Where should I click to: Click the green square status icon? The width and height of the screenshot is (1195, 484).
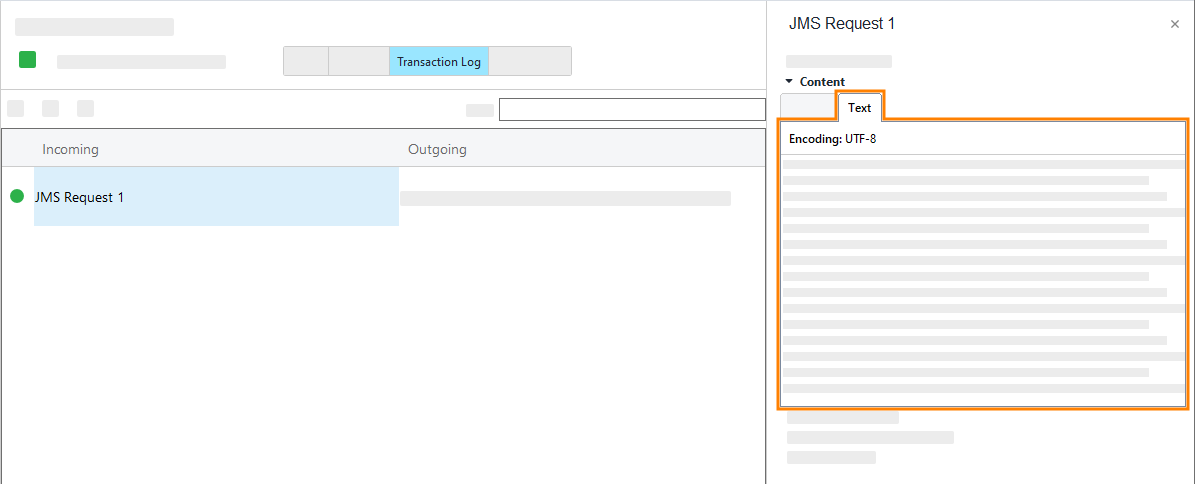(28, 60)
